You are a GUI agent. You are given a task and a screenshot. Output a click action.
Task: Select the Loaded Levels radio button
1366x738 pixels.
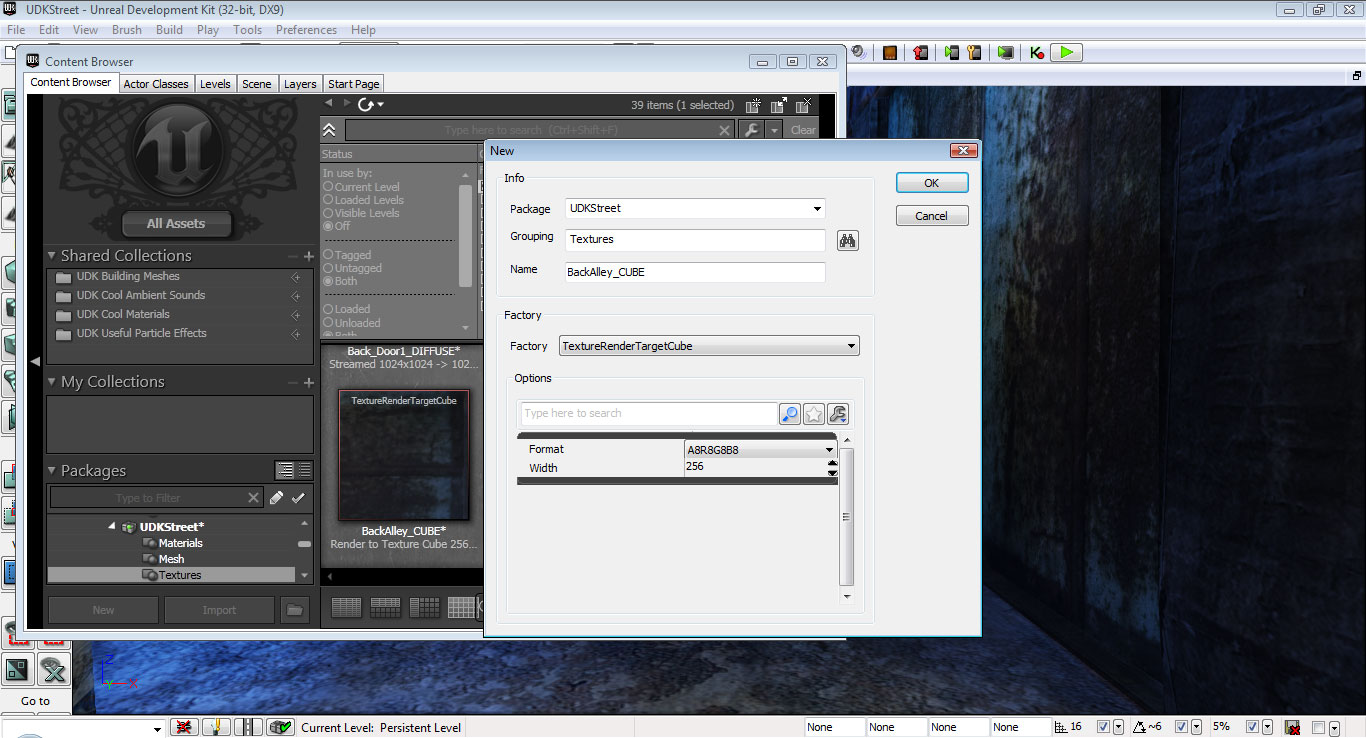click(328, 200)
